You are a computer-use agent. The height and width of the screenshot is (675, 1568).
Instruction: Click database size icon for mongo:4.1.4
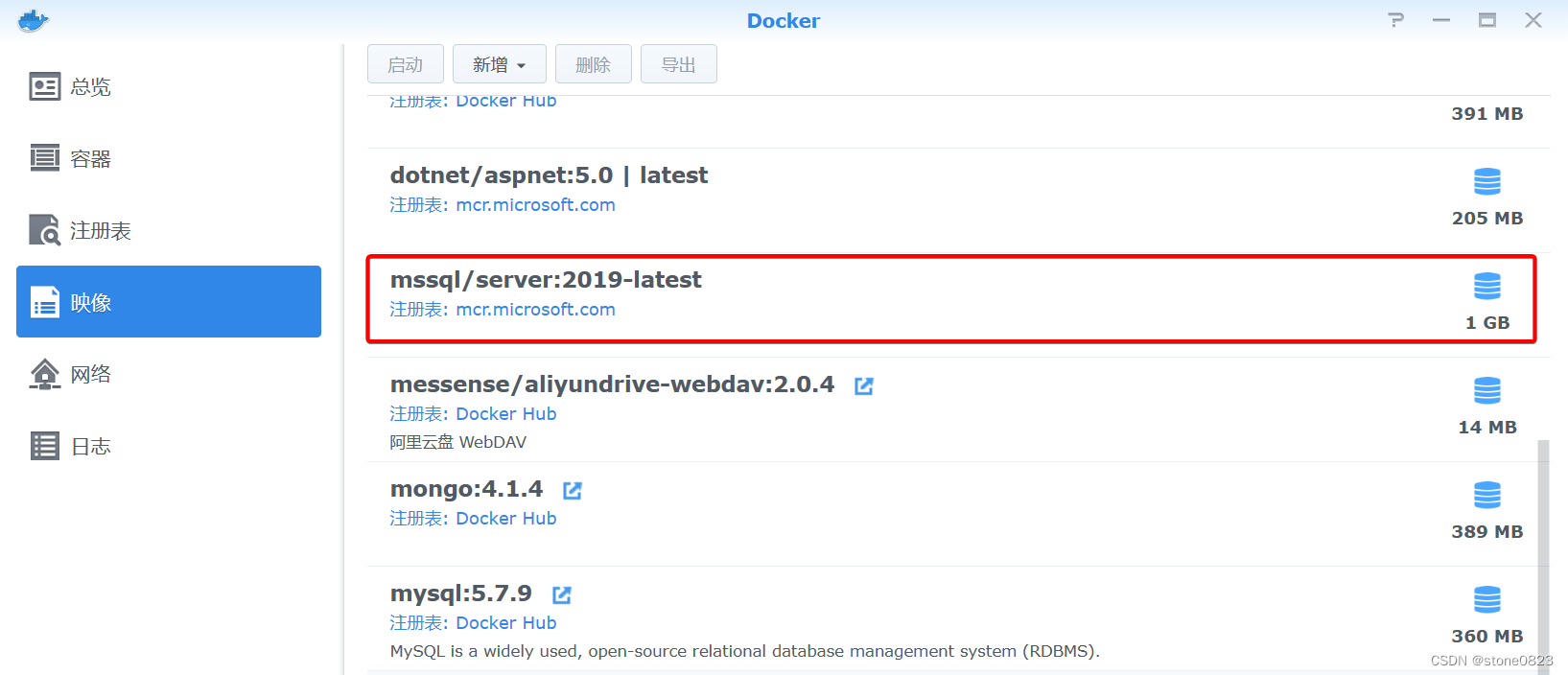point(1487,495)
